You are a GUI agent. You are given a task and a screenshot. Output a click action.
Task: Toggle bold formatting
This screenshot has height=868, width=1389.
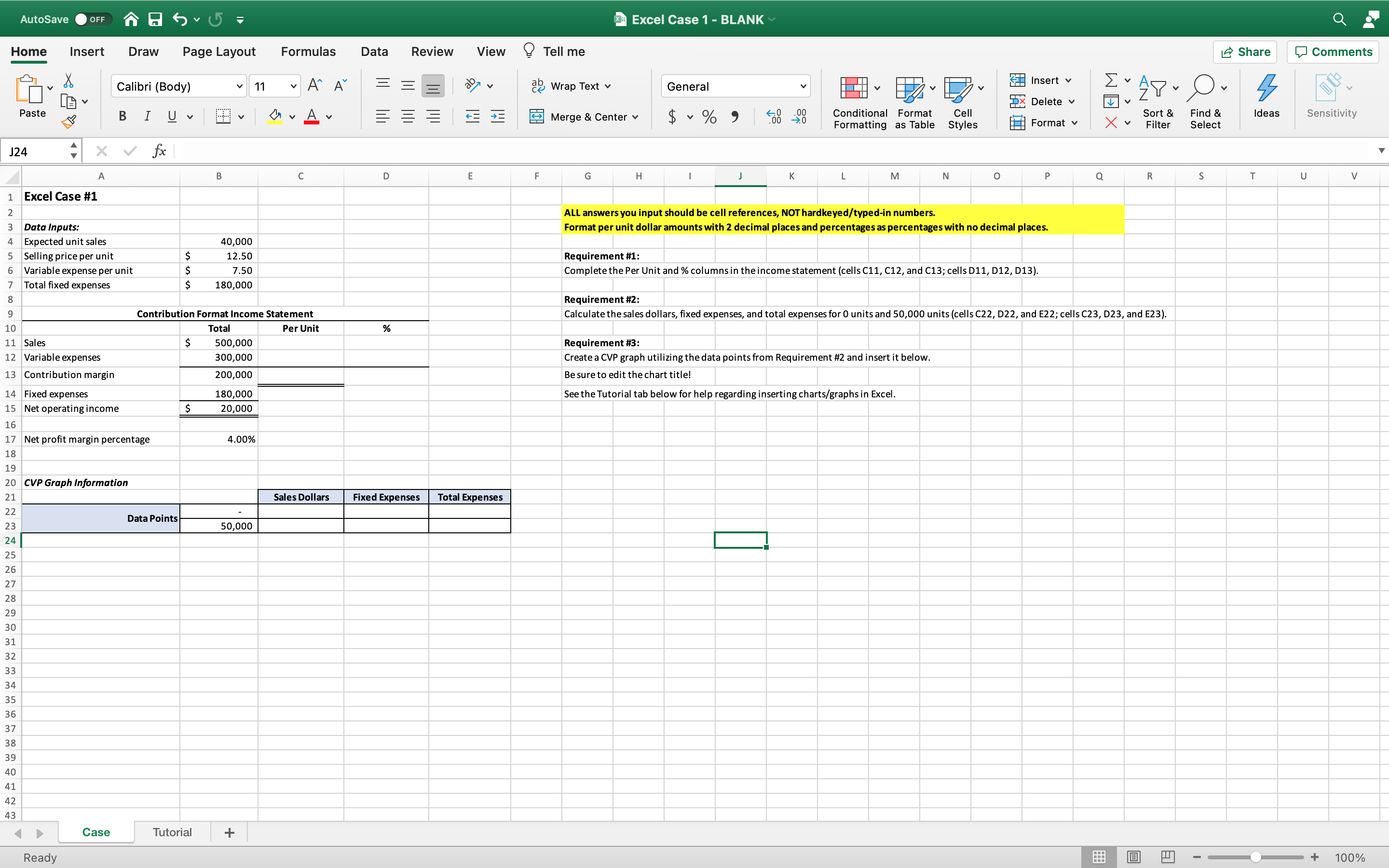pos(122,117)
